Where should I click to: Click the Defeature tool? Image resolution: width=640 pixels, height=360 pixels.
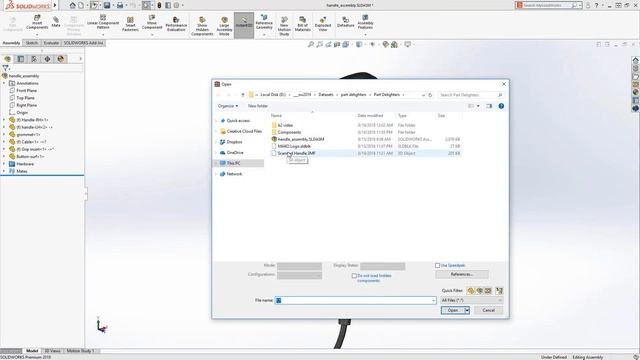345,22
